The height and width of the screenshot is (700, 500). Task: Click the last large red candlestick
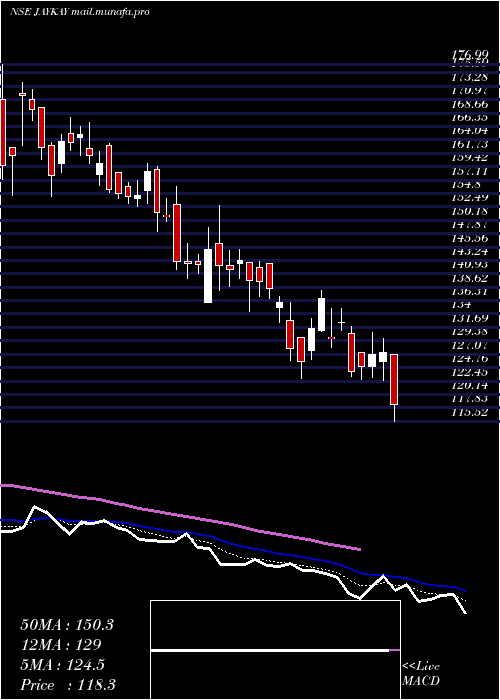pos(394,379)
